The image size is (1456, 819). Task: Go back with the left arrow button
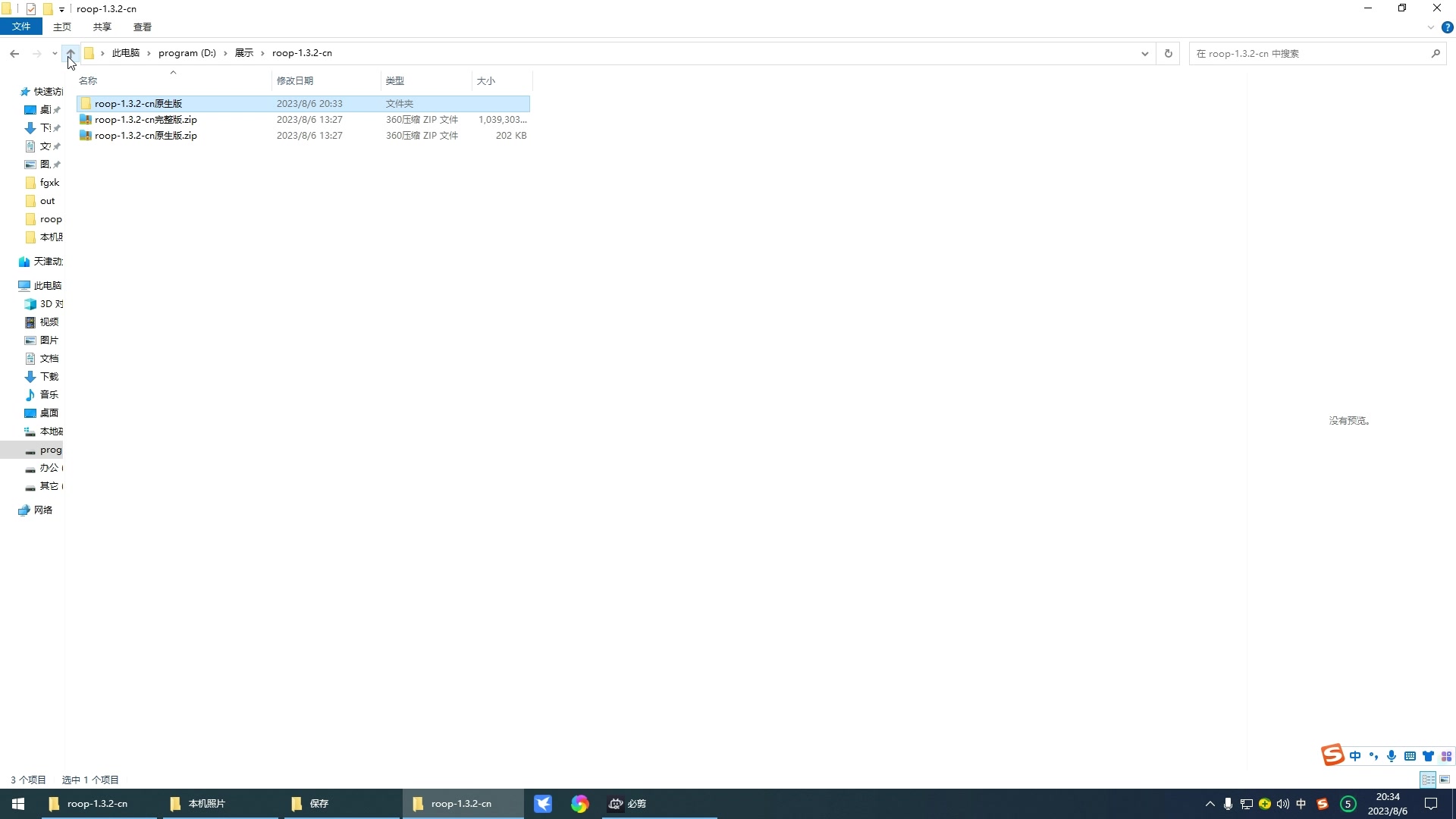[14, 54]
